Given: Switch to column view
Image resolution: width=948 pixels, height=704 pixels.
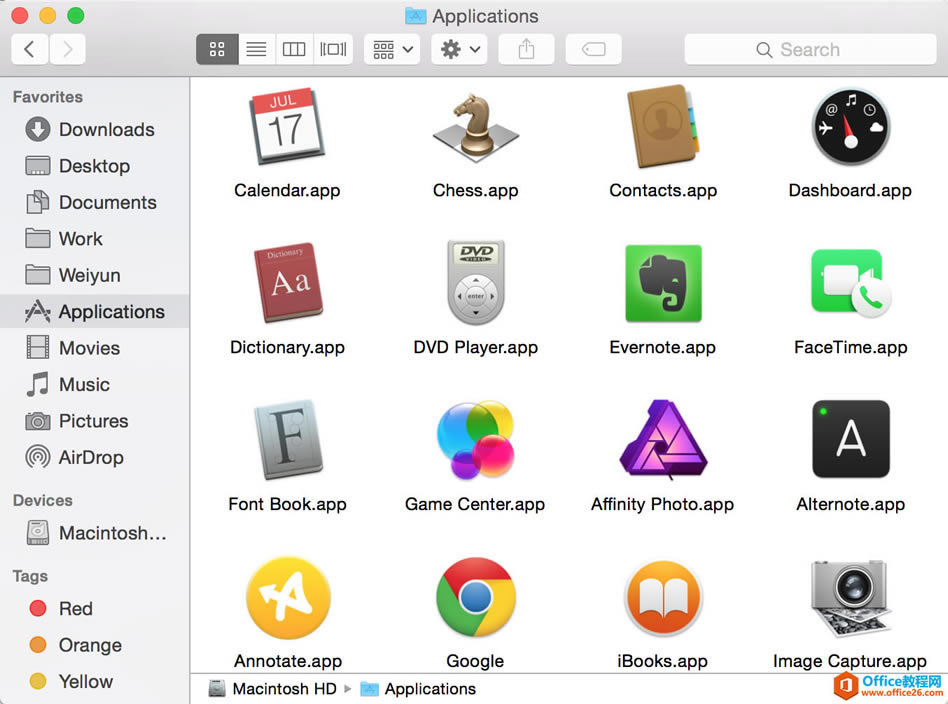Looking at the screenshot, I should (x=294, y=48).
